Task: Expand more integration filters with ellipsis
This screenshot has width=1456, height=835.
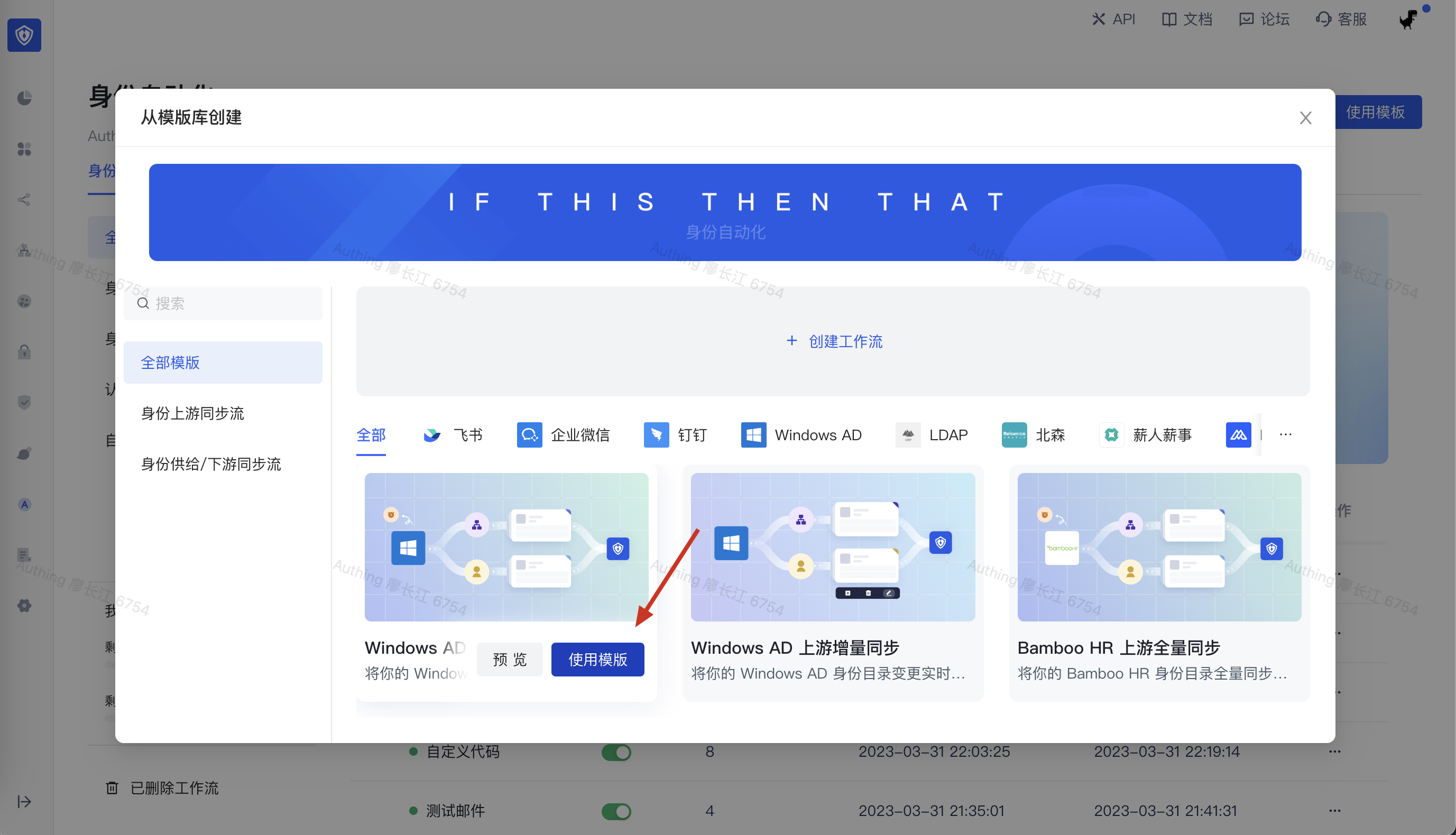Action: tap(1285, 435)
